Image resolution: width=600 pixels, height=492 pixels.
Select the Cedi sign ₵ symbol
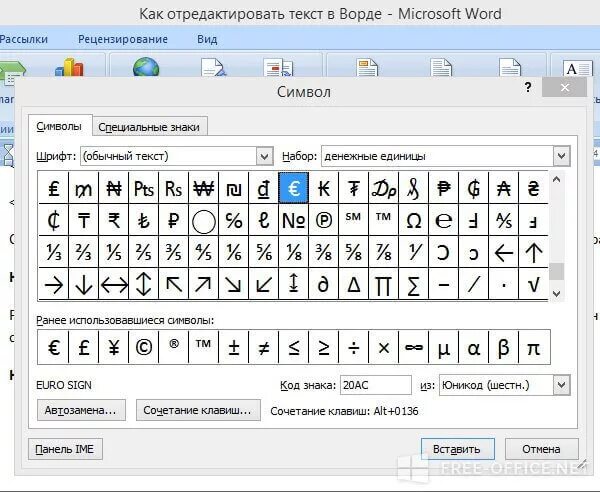(54, 220)
